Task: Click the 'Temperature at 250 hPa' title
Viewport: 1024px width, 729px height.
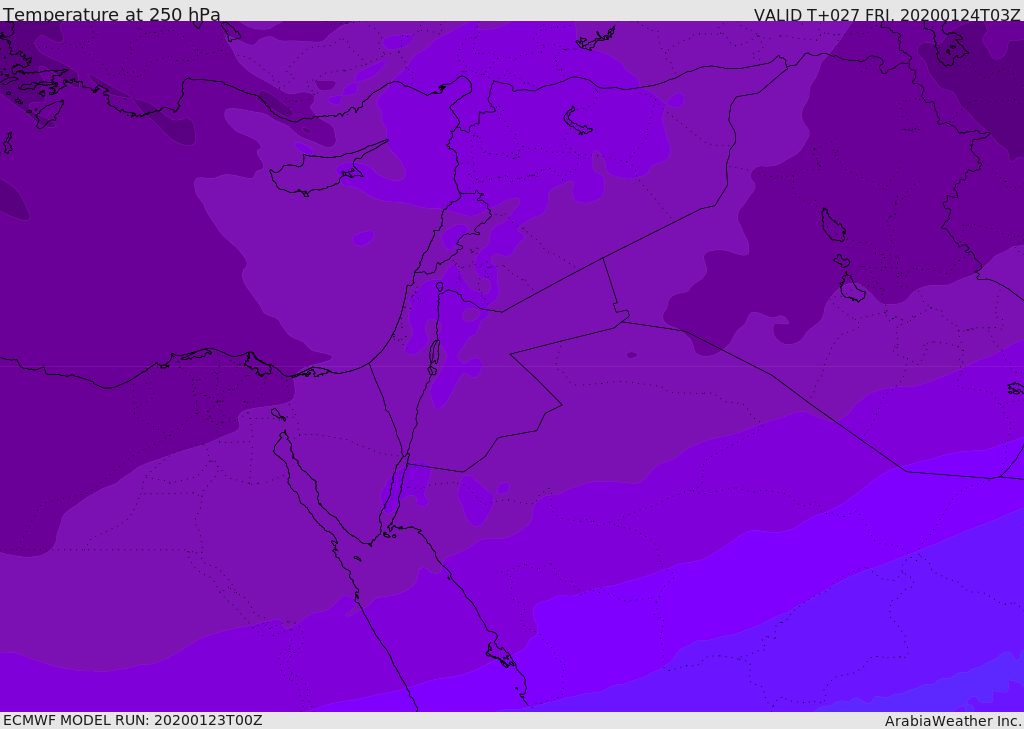Action: [x=112, y=14]
